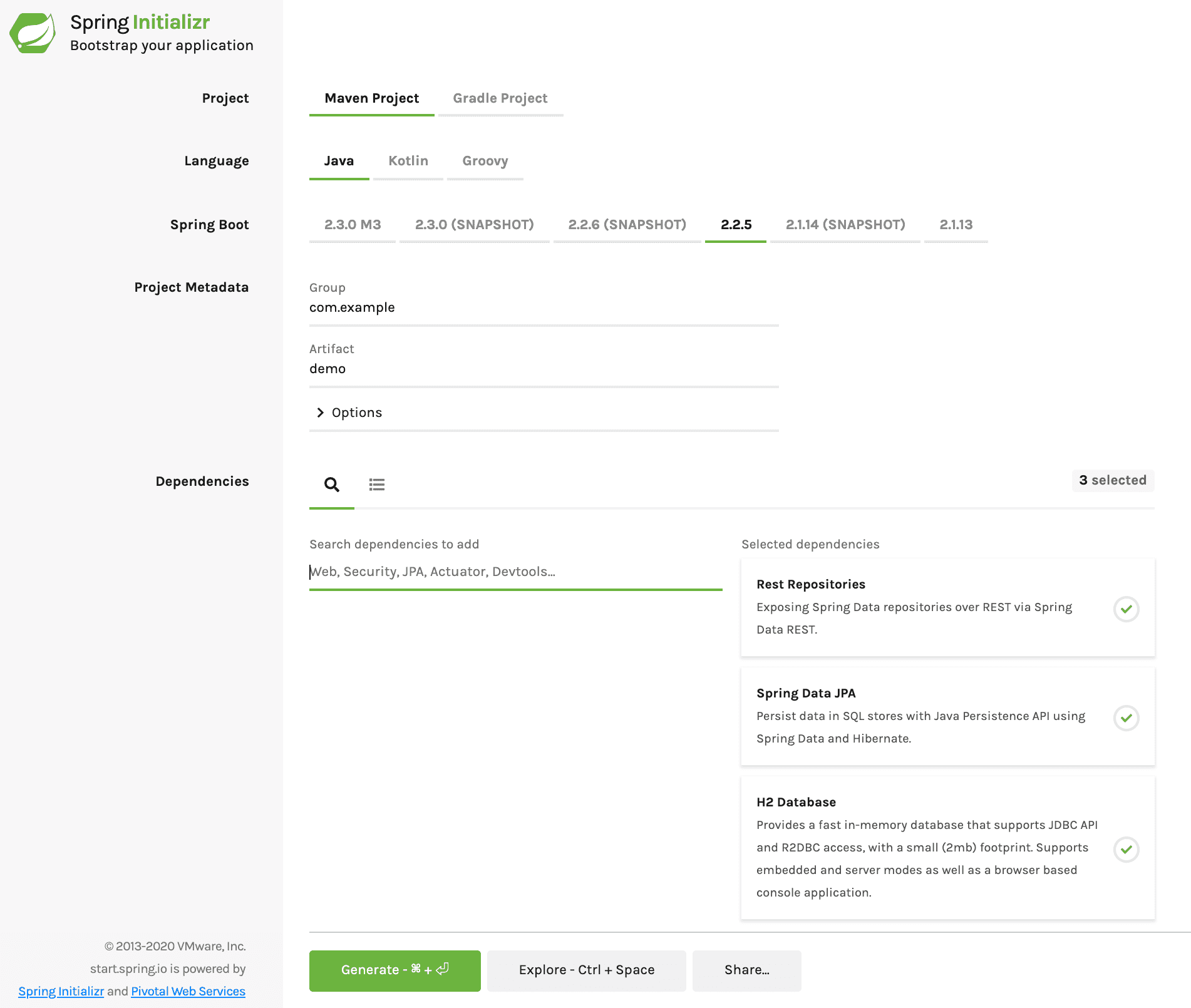The image size is (1191, 1008).
Task: Click the Generate button
Action: point(395,970)
